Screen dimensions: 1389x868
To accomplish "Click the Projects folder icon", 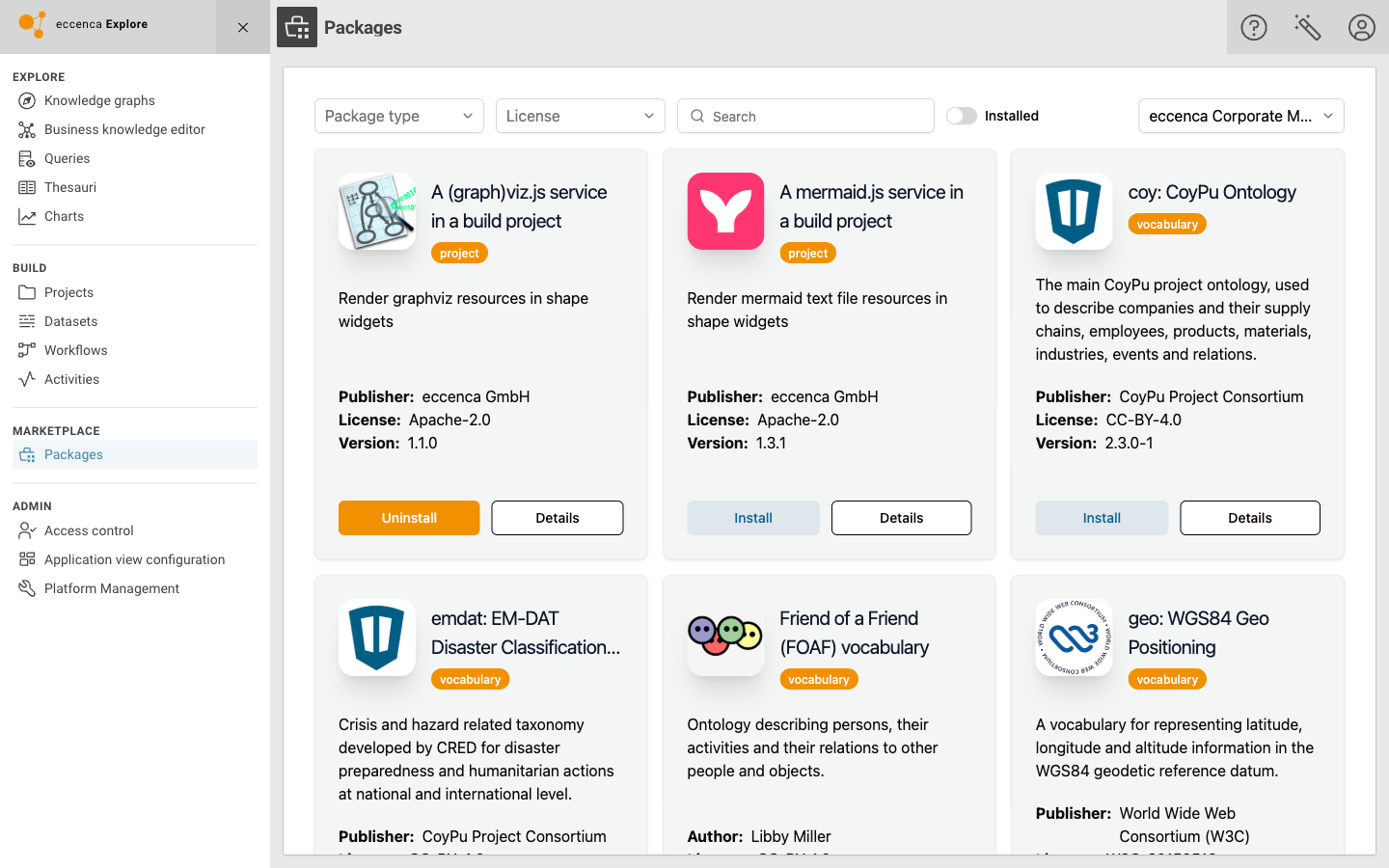I will point(27,292).
